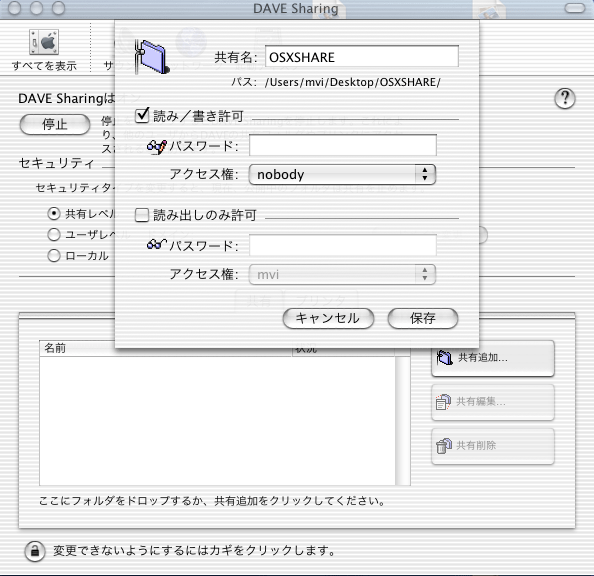
Task: Click the save (保存) button
Action: click(423, 318)
